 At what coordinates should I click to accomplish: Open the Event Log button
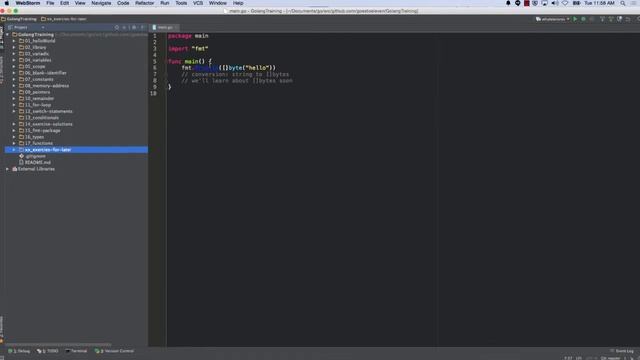622,351
